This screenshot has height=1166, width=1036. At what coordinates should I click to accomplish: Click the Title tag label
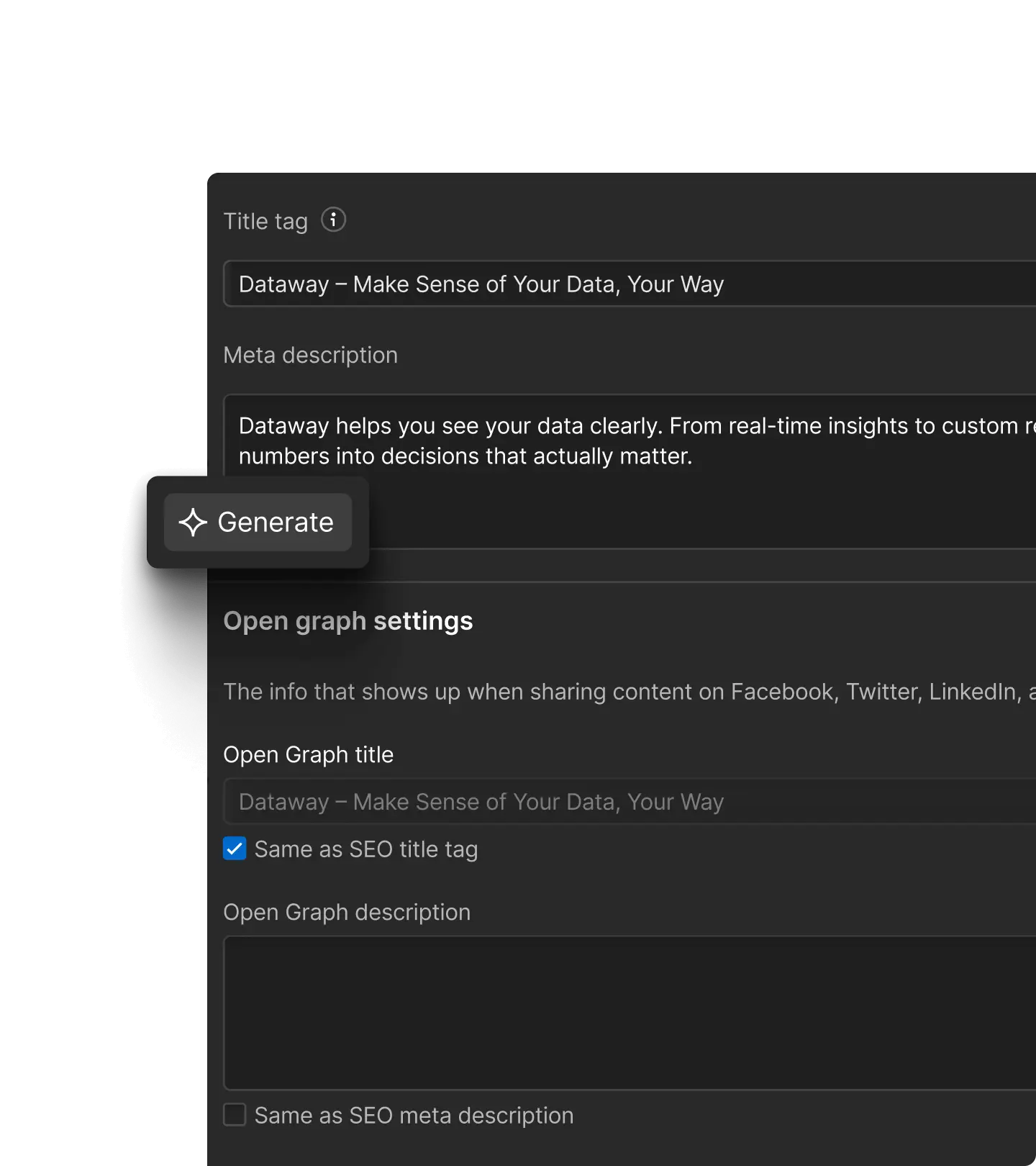pyautogui.click(x=265, y=221)
